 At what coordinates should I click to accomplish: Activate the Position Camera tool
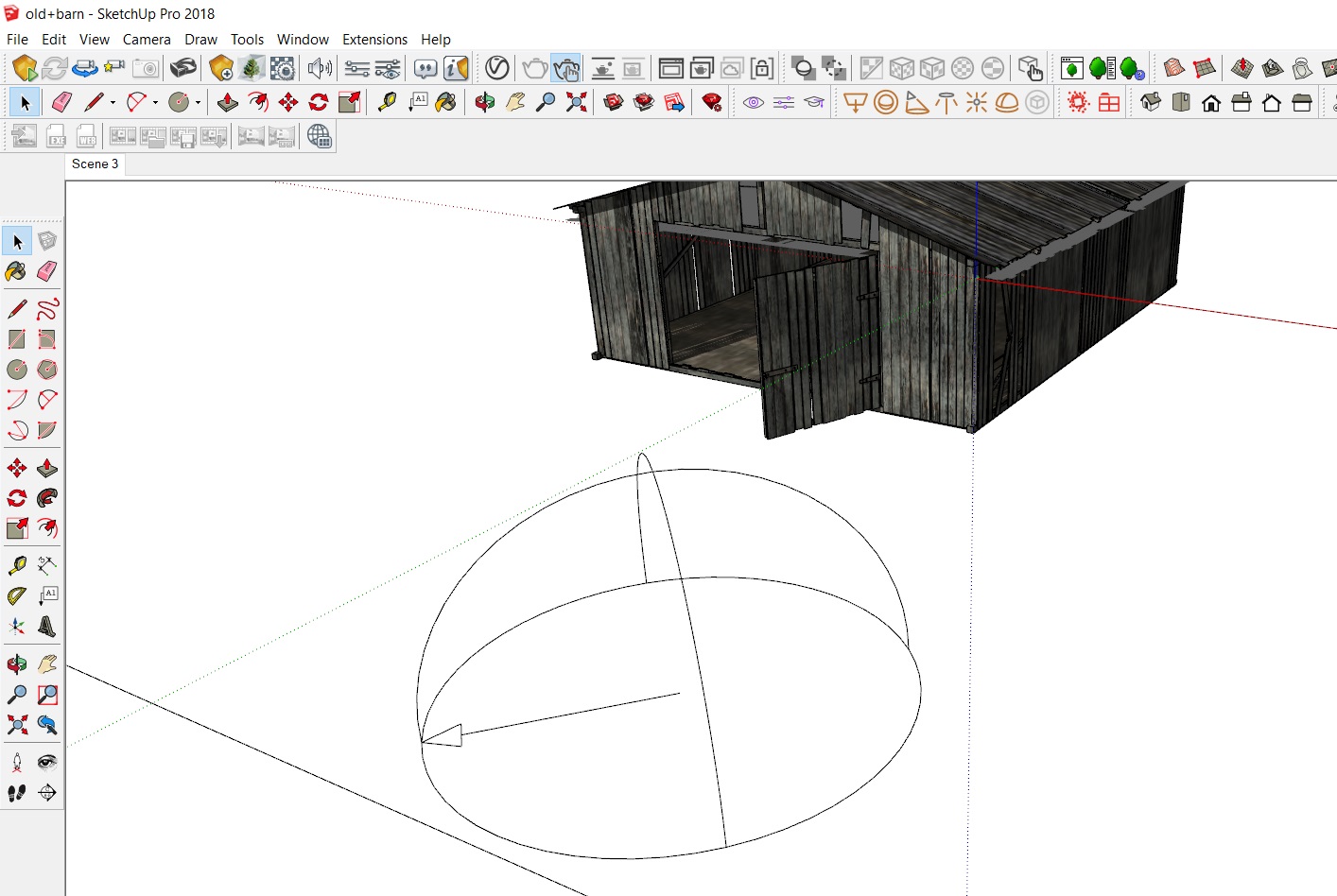17,763
